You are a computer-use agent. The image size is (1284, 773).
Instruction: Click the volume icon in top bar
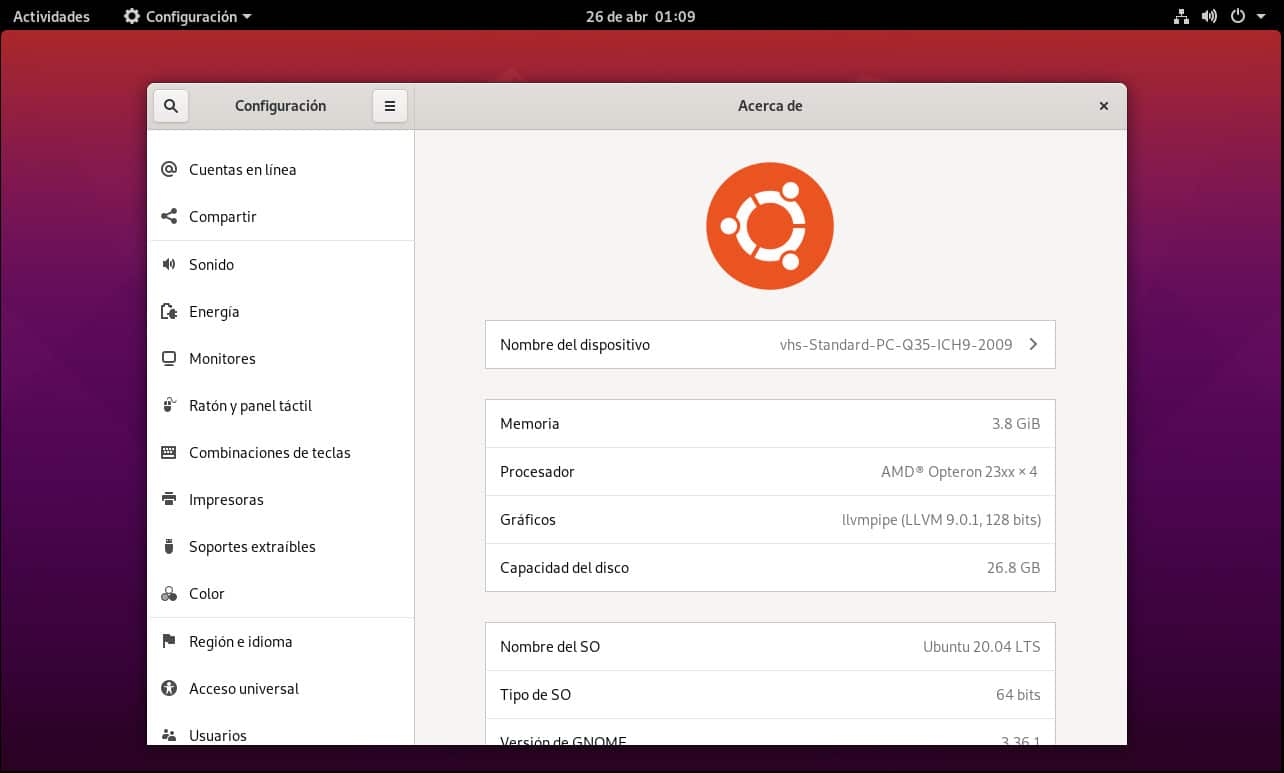tap(1209, 16)
